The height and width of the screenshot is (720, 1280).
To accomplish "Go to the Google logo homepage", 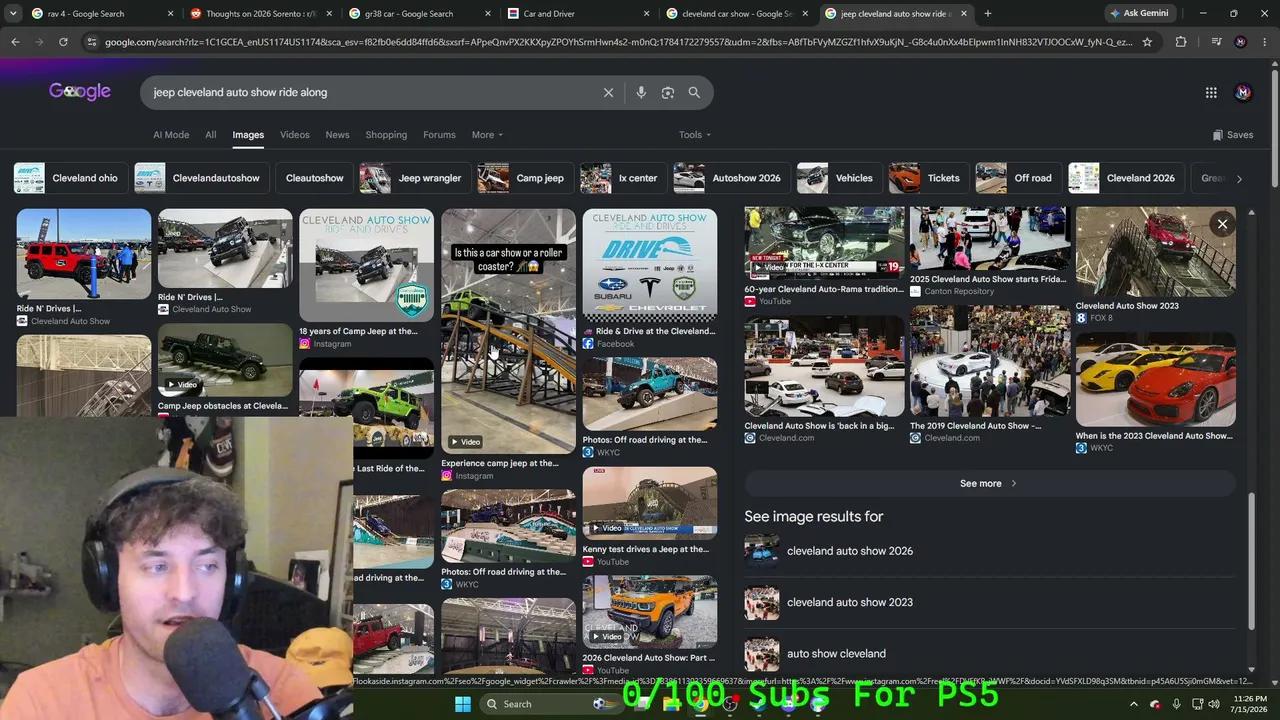I will 80,92.
